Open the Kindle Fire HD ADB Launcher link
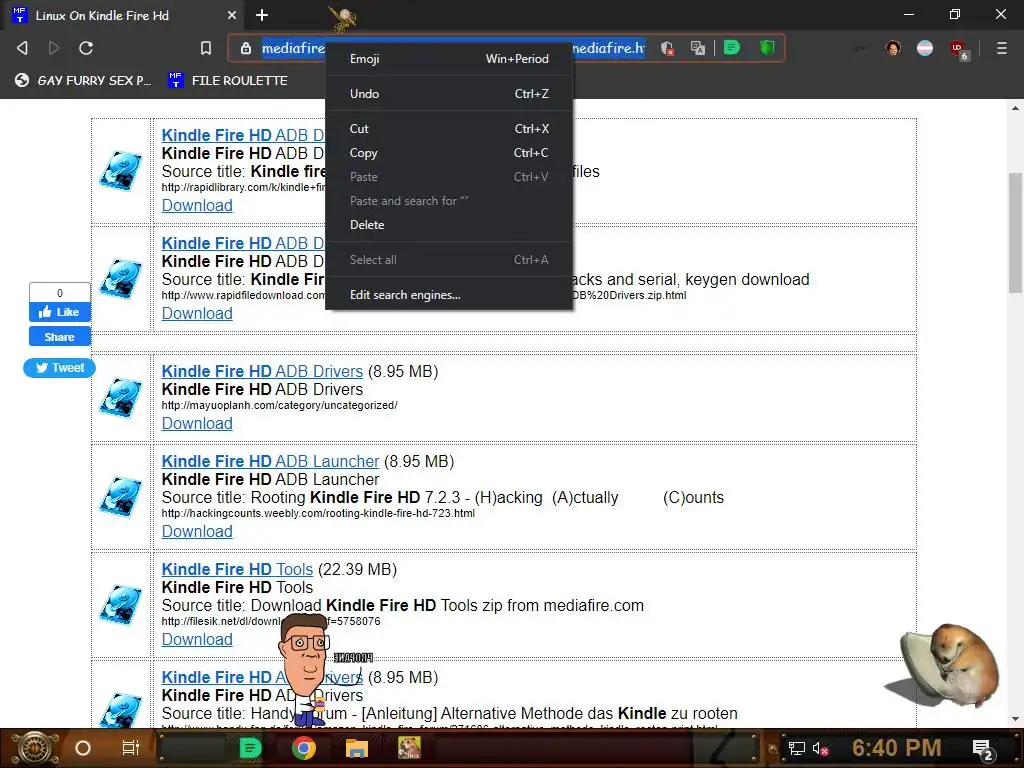 pyautogui.click(x=270, y=461)
